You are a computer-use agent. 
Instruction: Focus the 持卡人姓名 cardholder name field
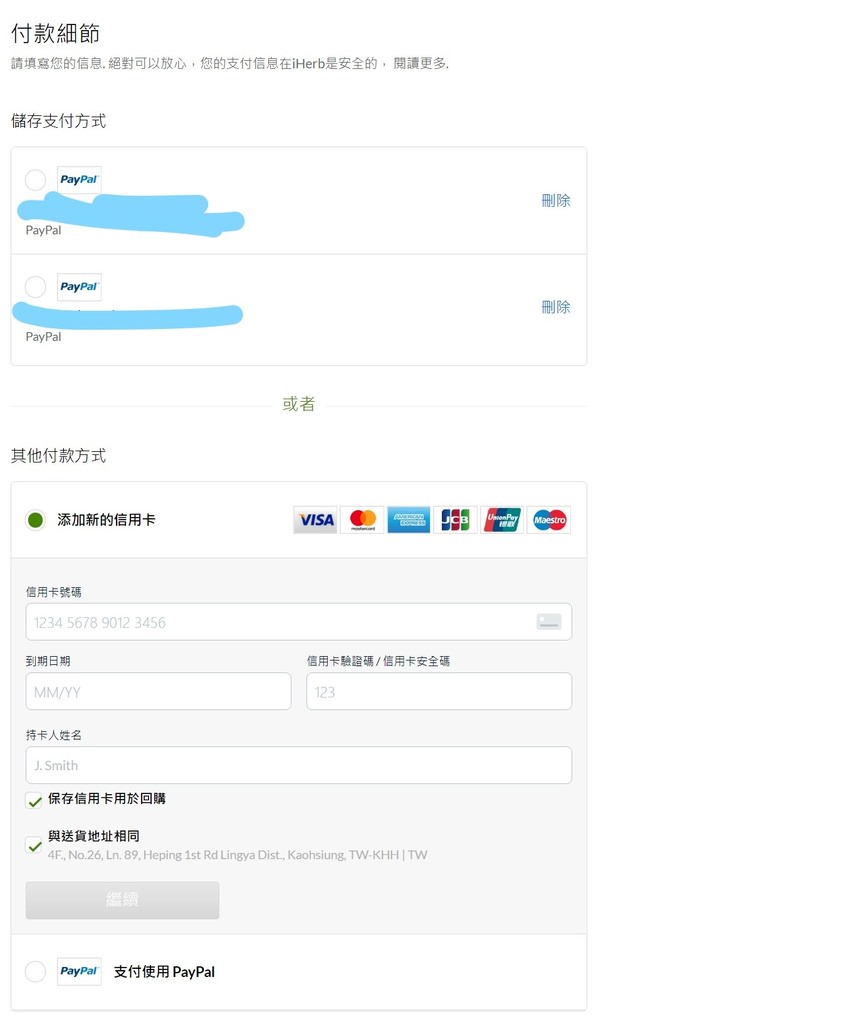click(299, 765)
